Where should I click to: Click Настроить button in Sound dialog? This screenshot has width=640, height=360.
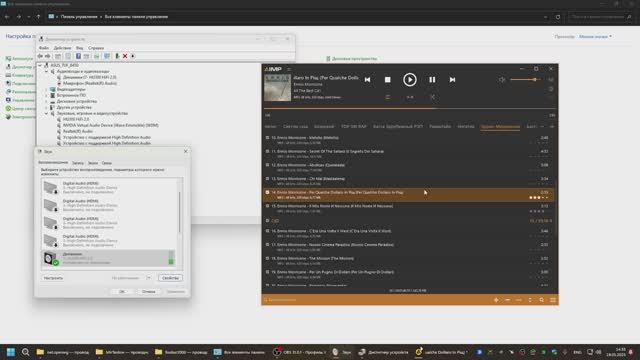point(53,278)
